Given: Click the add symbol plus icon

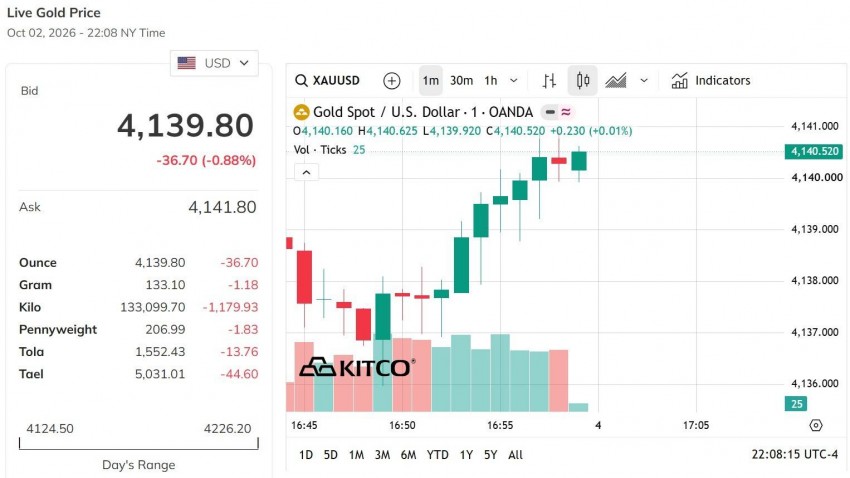Looking at the screenshot, I should click(x=391, y=81).
